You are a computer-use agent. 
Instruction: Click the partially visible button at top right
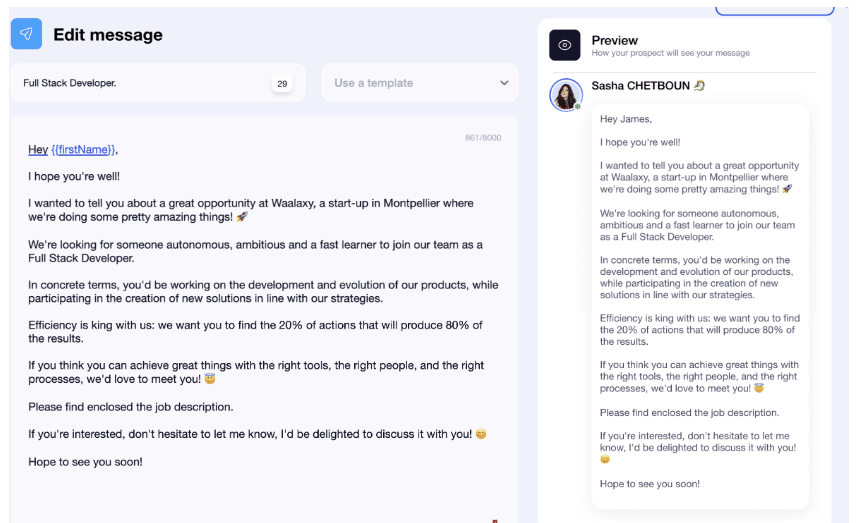(x=774, y=10)
